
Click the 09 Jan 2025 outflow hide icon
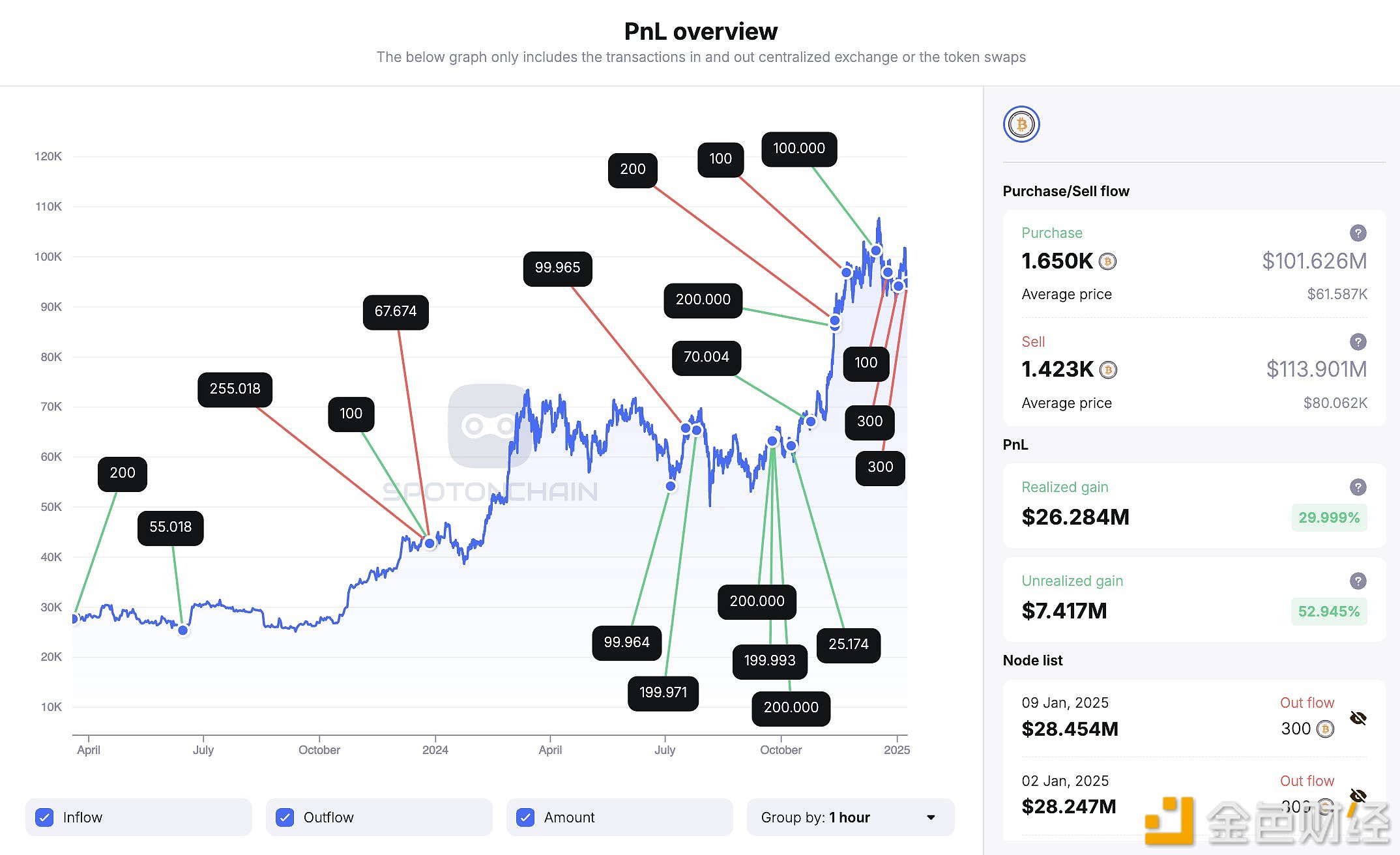coord(1358,717)
